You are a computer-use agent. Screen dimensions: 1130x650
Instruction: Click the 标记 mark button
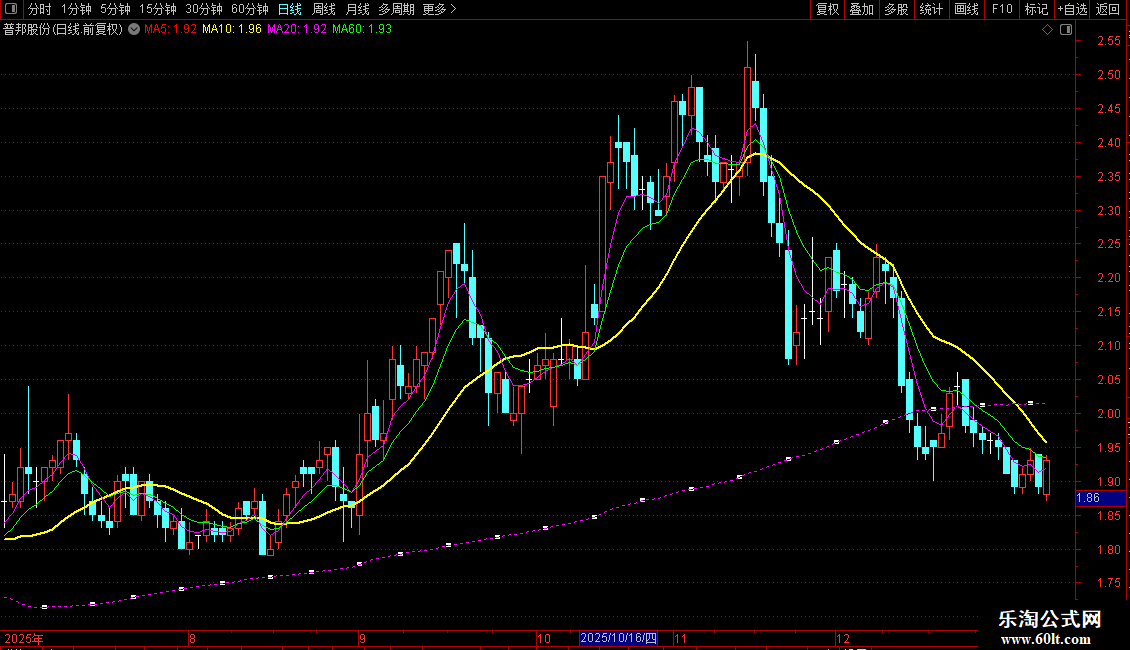1036,9
